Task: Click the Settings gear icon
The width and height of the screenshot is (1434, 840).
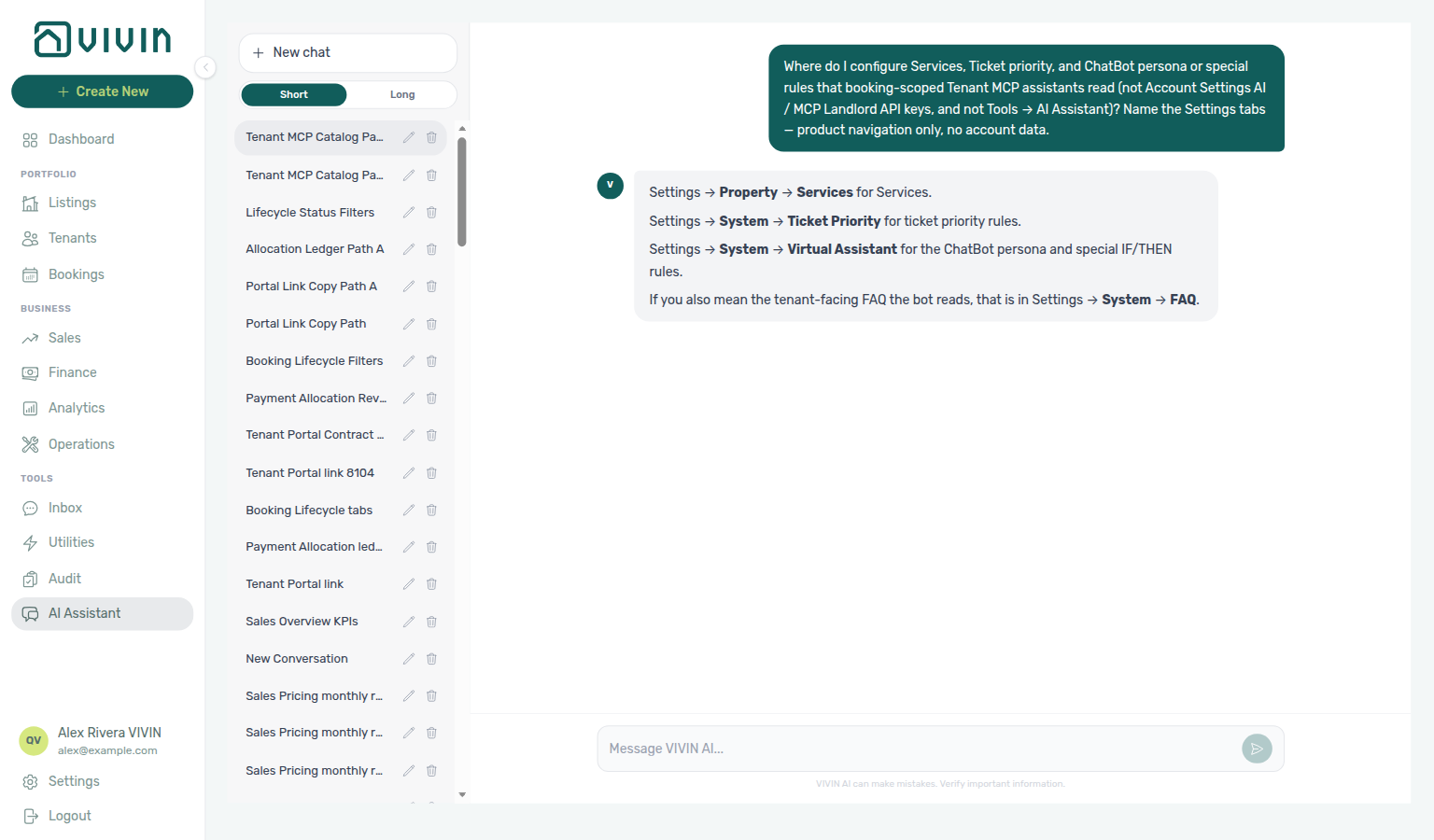Action: coord(30,782)
